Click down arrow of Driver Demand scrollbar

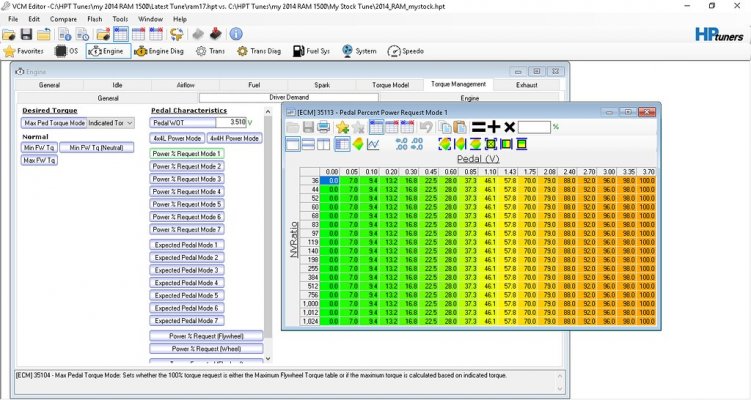coord(268,358)
